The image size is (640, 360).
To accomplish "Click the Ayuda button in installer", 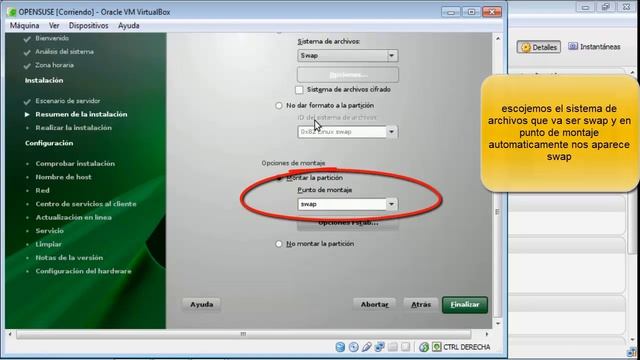I will 202,305.
